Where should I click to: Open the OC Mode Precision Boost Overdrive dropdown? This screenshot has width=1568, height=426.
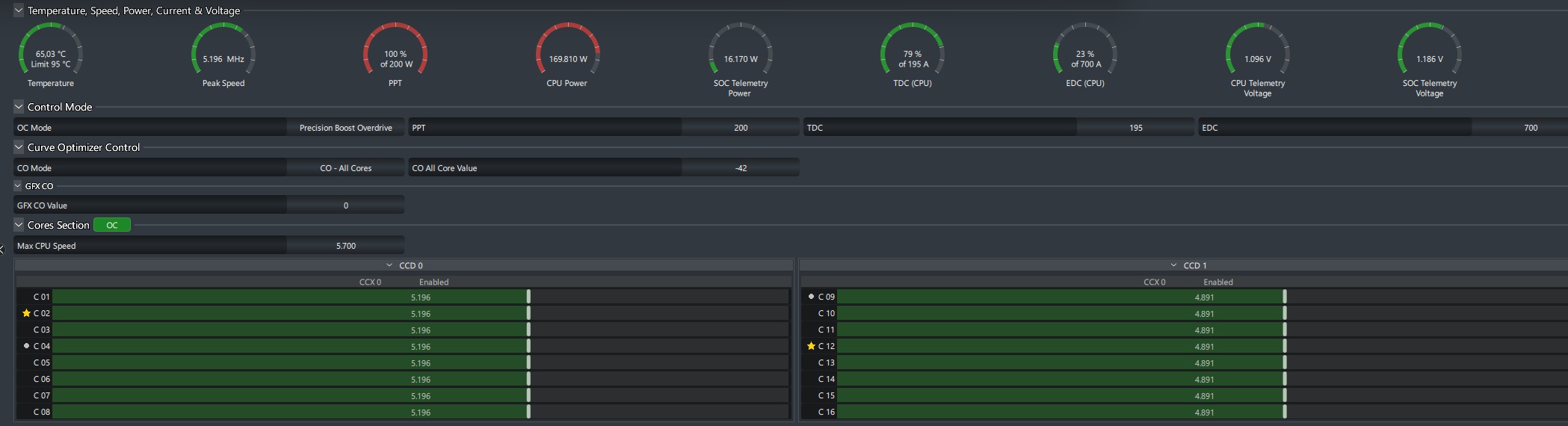(x=345, y=128)
